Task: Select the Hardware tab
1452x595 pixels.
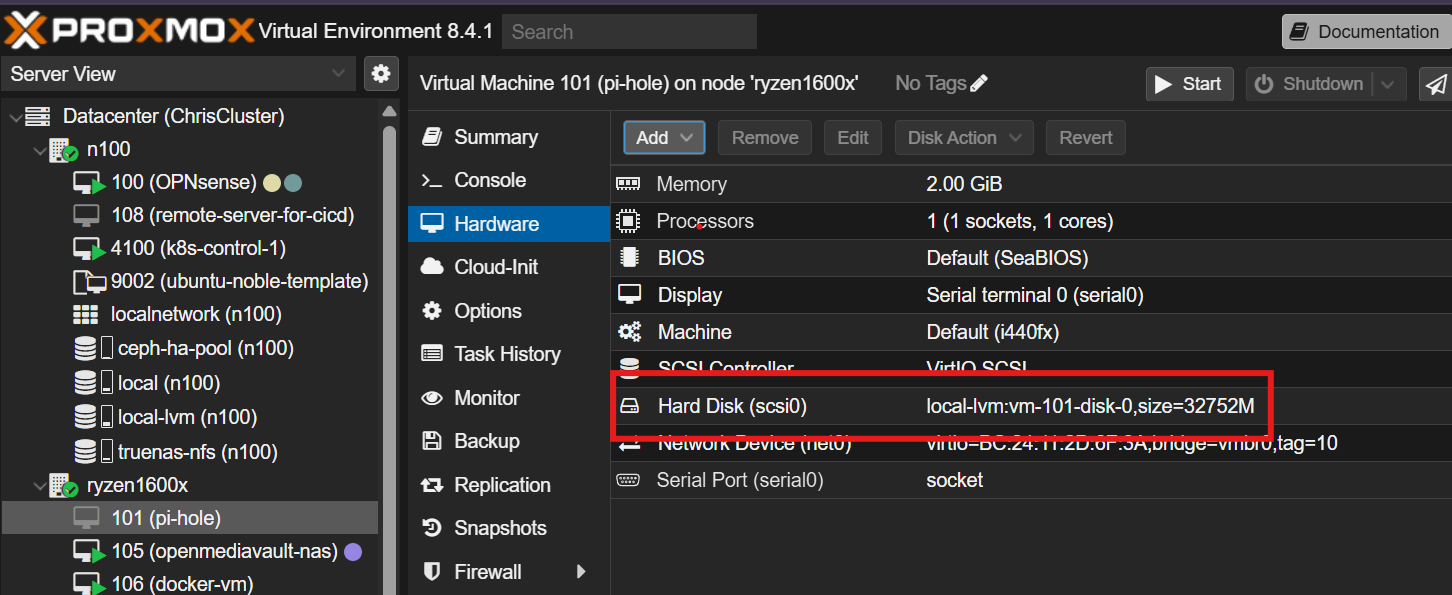Action: point(509,224)
